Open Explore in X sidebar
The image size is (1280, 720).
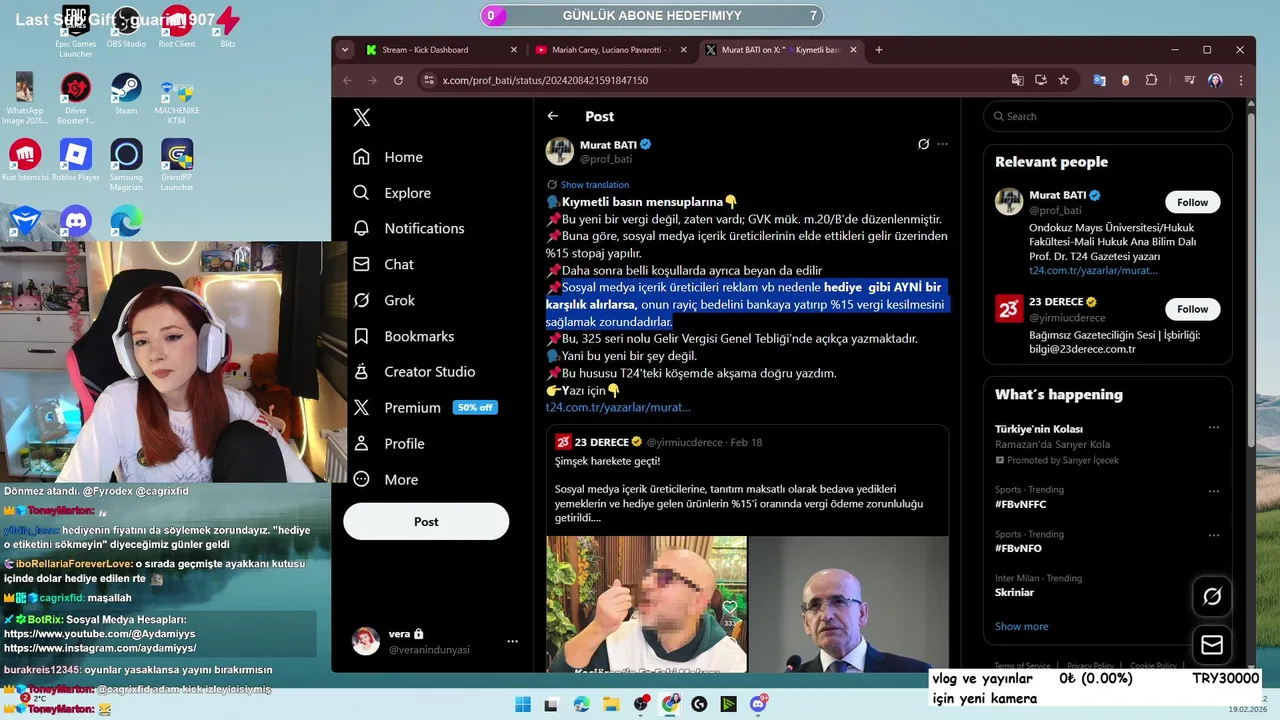392,193
